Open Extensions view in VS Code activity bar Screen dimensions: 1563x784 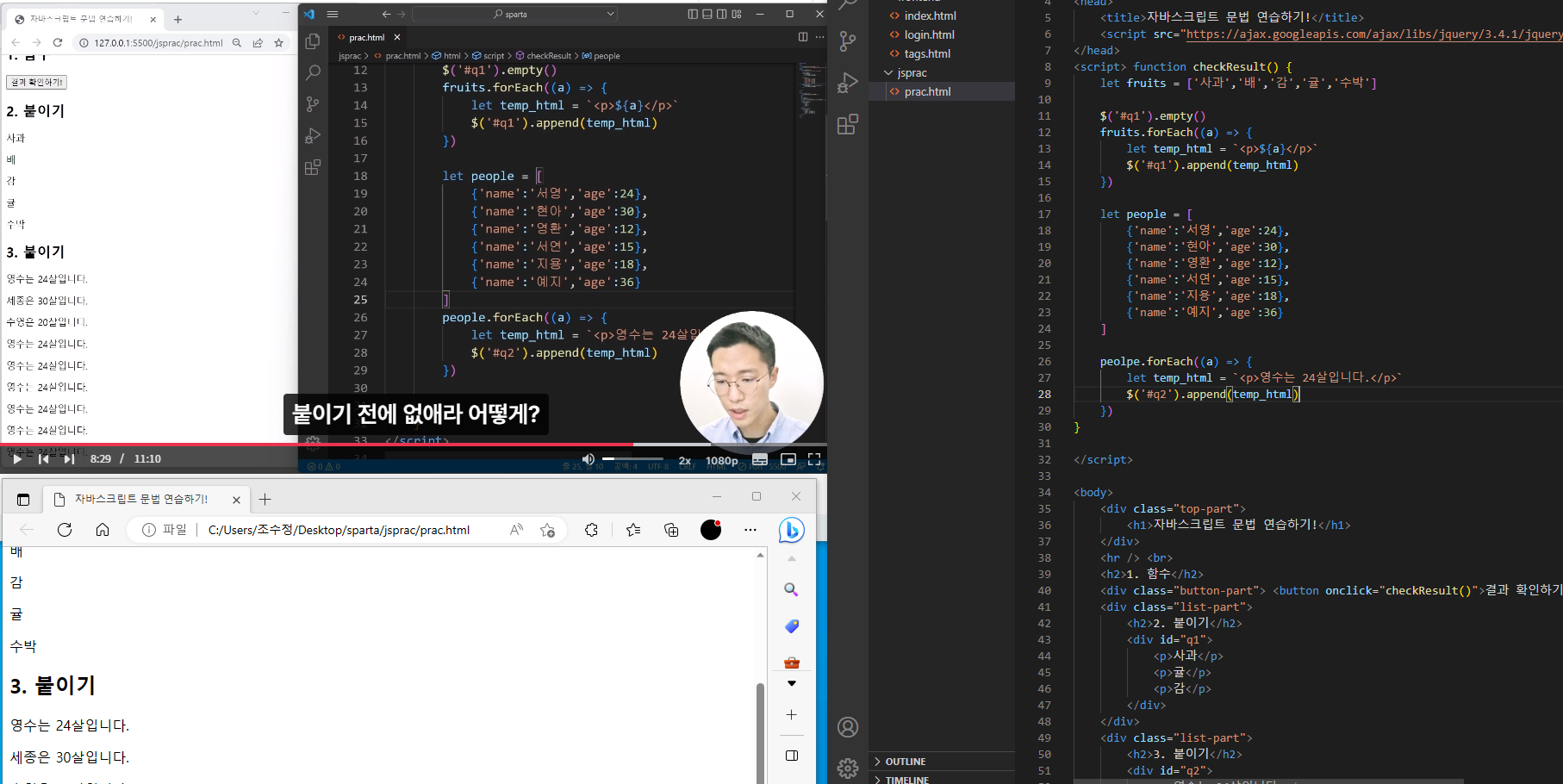(848, 125)
